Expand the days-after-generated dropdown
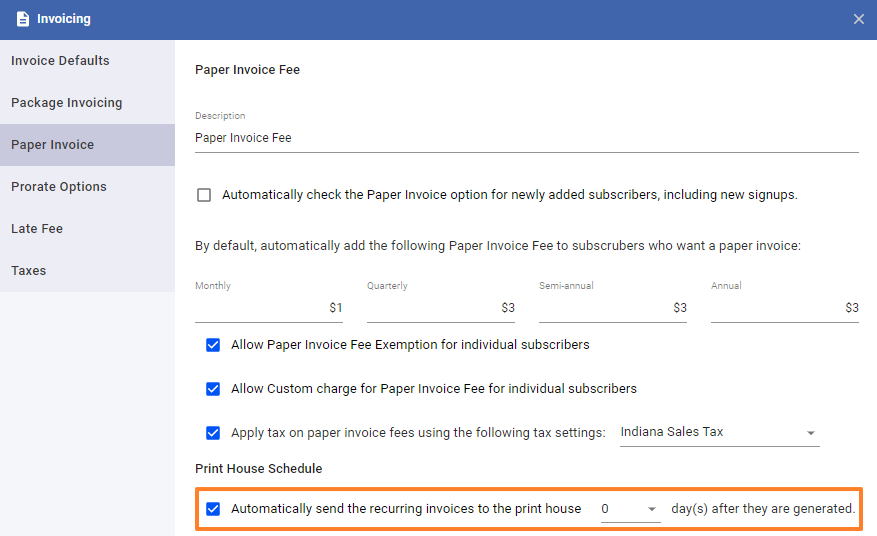The height and width of the screenshot is (536, 877). [x=630, y=509]
